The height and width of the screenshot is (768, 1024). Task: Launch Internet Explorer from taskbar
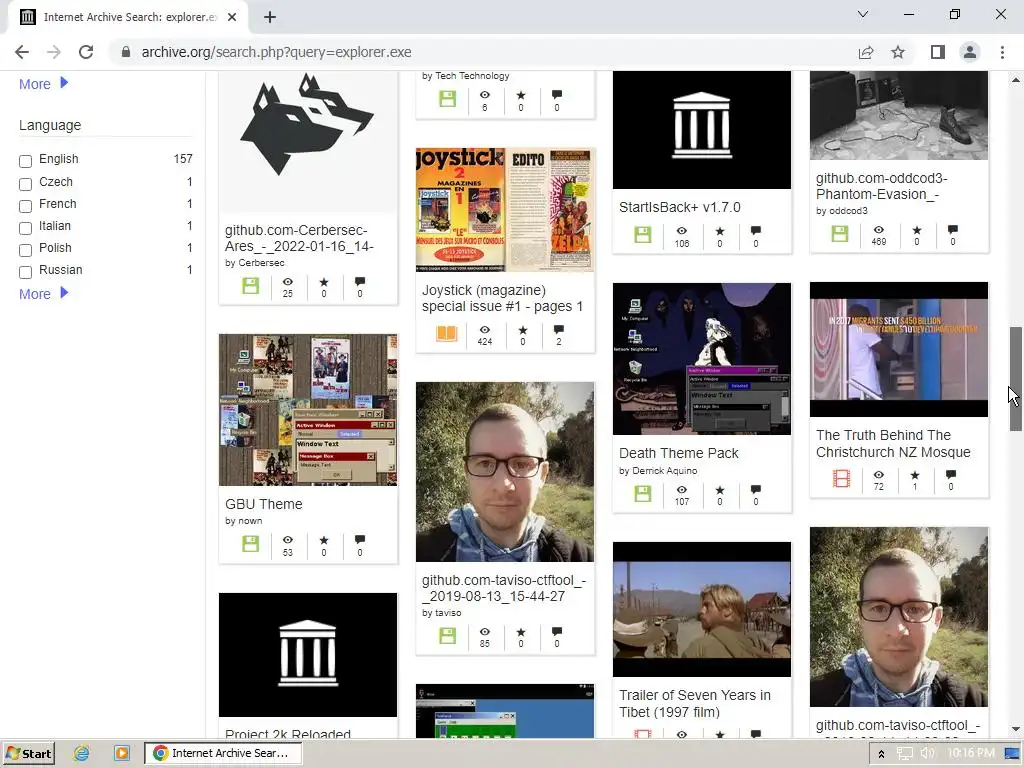coord(82,753)
